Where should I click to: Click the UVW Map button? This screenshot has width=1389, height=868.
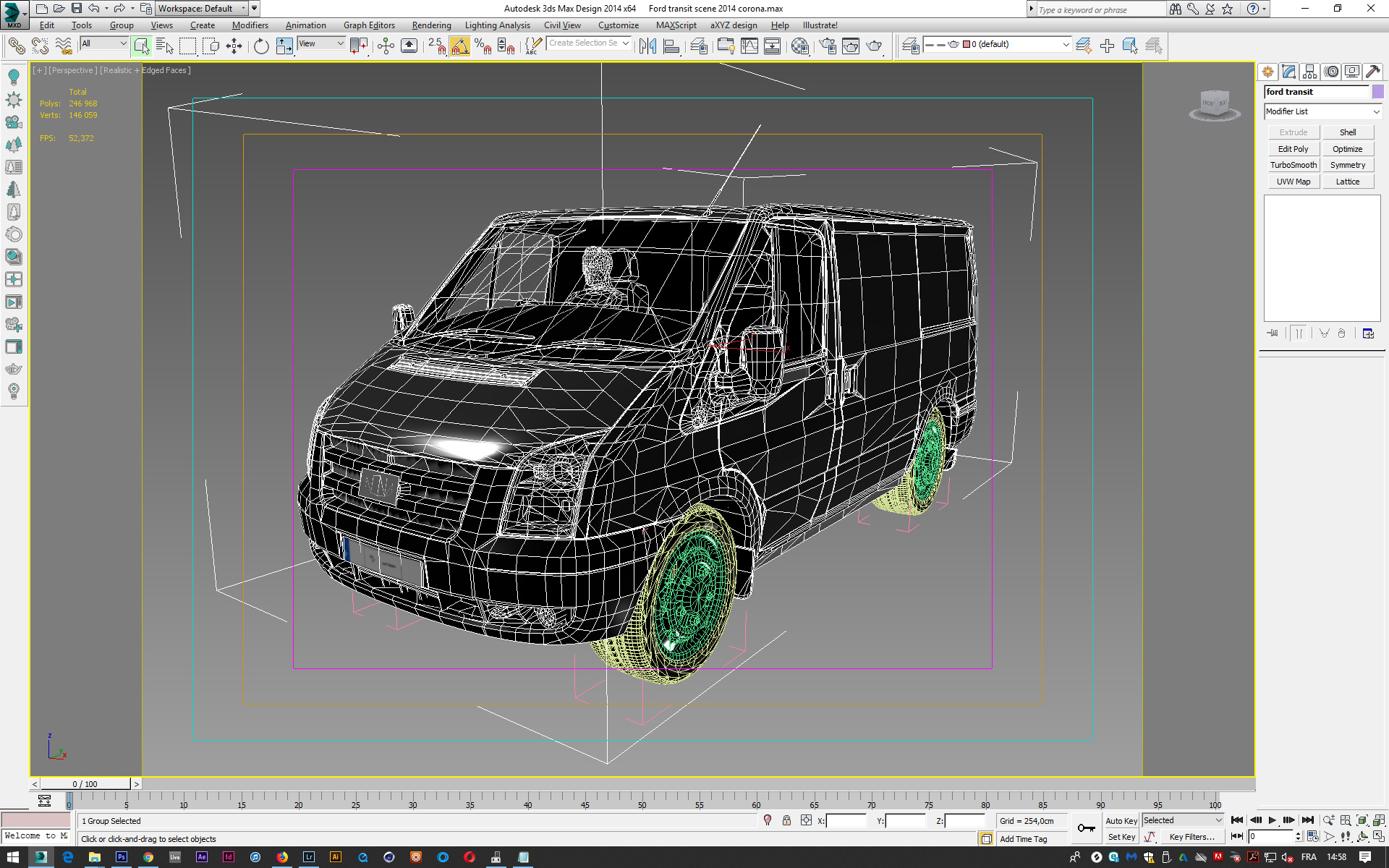click(1294, 182)
